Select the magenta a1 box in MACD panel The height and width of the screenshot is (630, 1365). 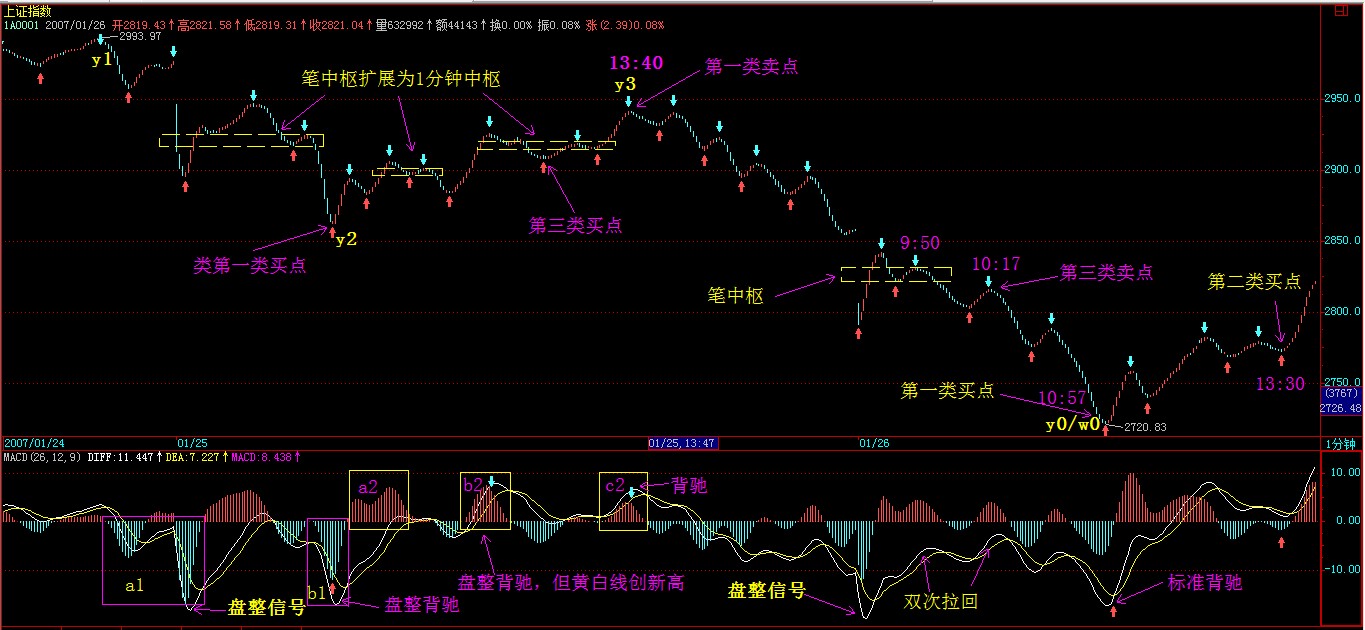153,560
